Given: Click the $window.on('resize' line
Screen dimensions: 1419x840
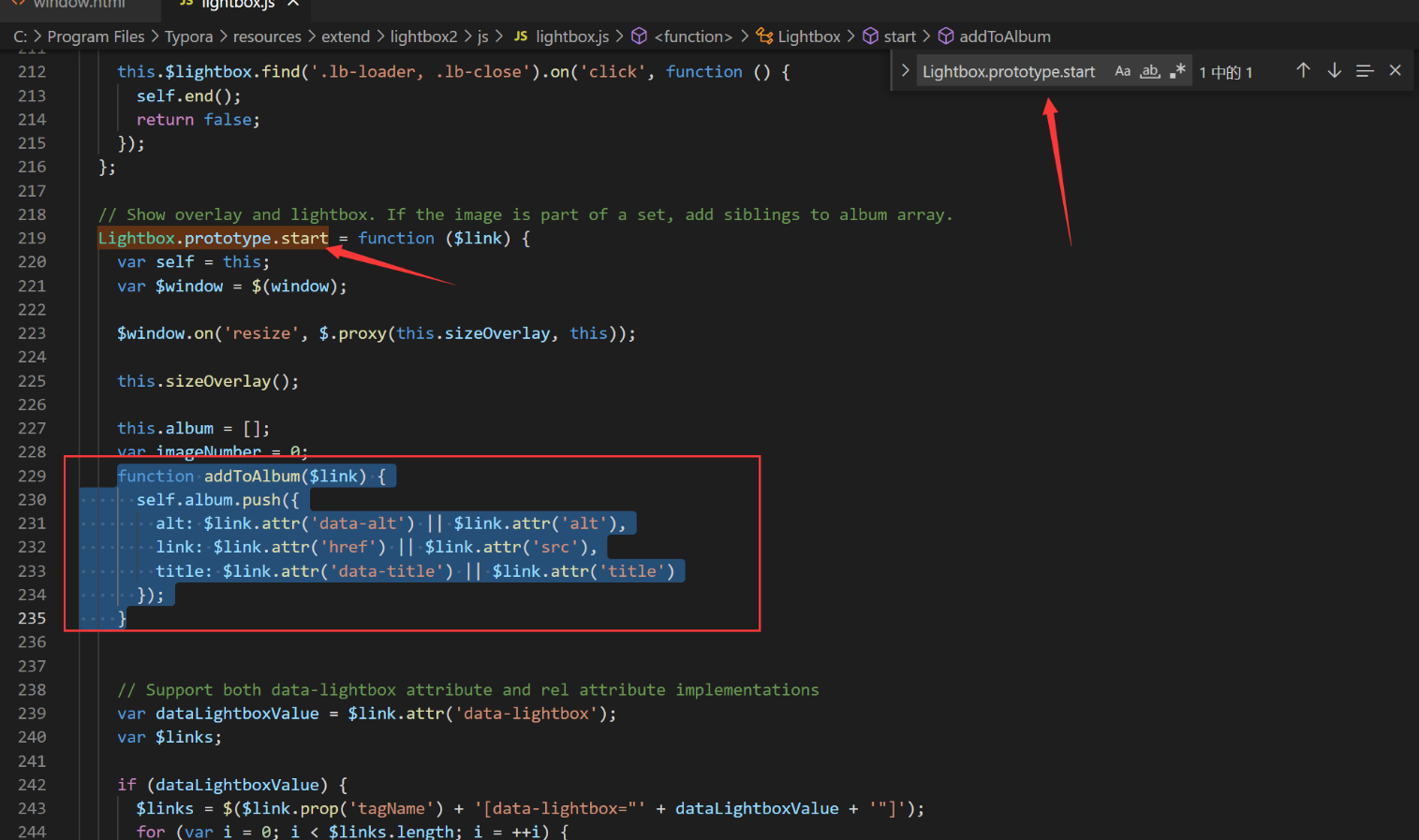Looking at the screenshot, I should coord(377,333).
